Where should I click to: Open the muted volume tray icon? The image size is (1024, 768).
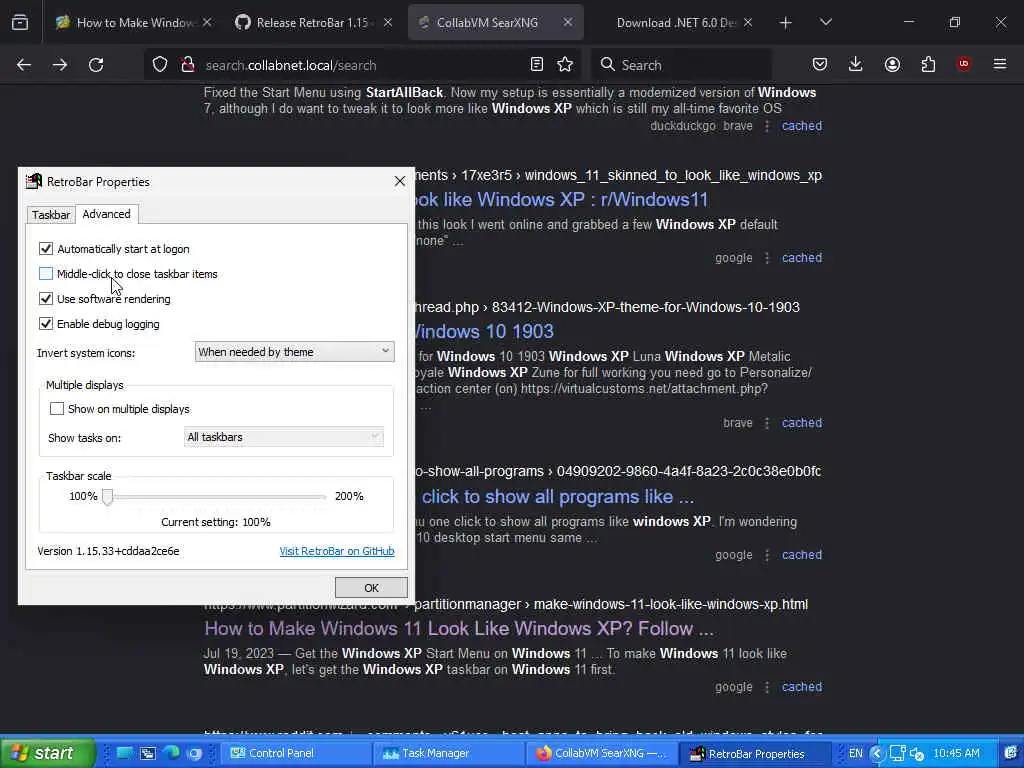[916, 753]
